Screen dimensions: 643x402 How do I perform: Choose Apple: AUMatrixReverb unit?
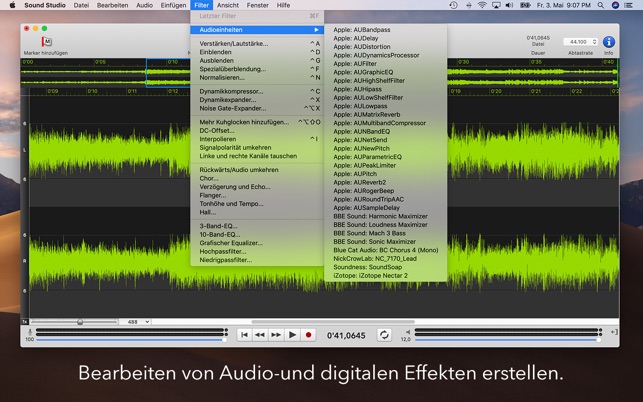[385, 114]
